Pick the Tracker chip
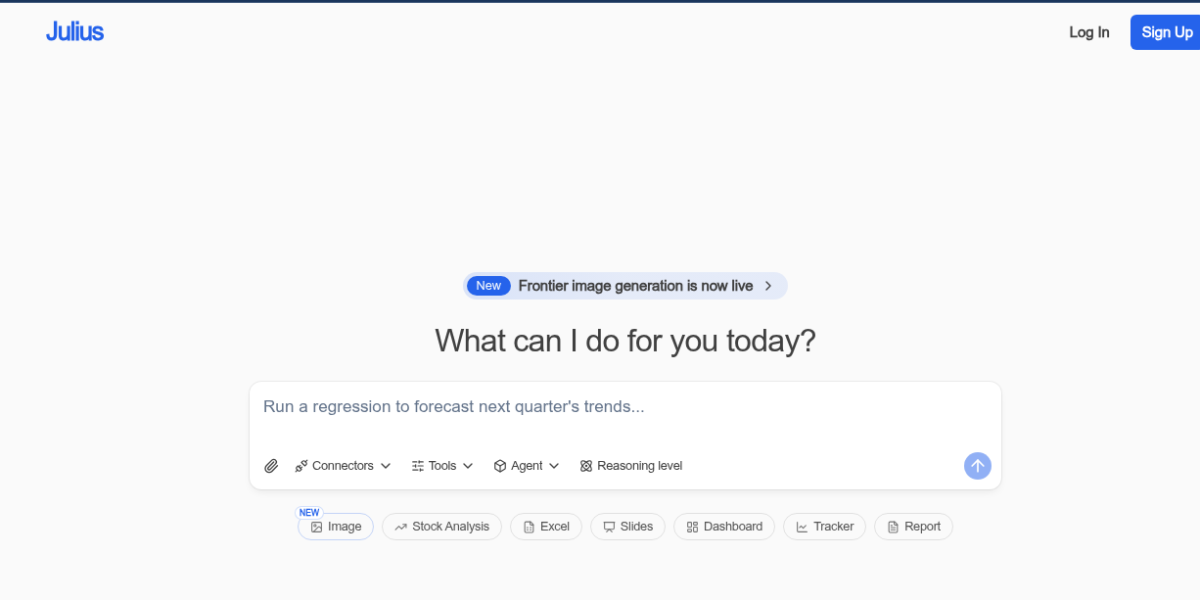 click(x=825, y=527)
